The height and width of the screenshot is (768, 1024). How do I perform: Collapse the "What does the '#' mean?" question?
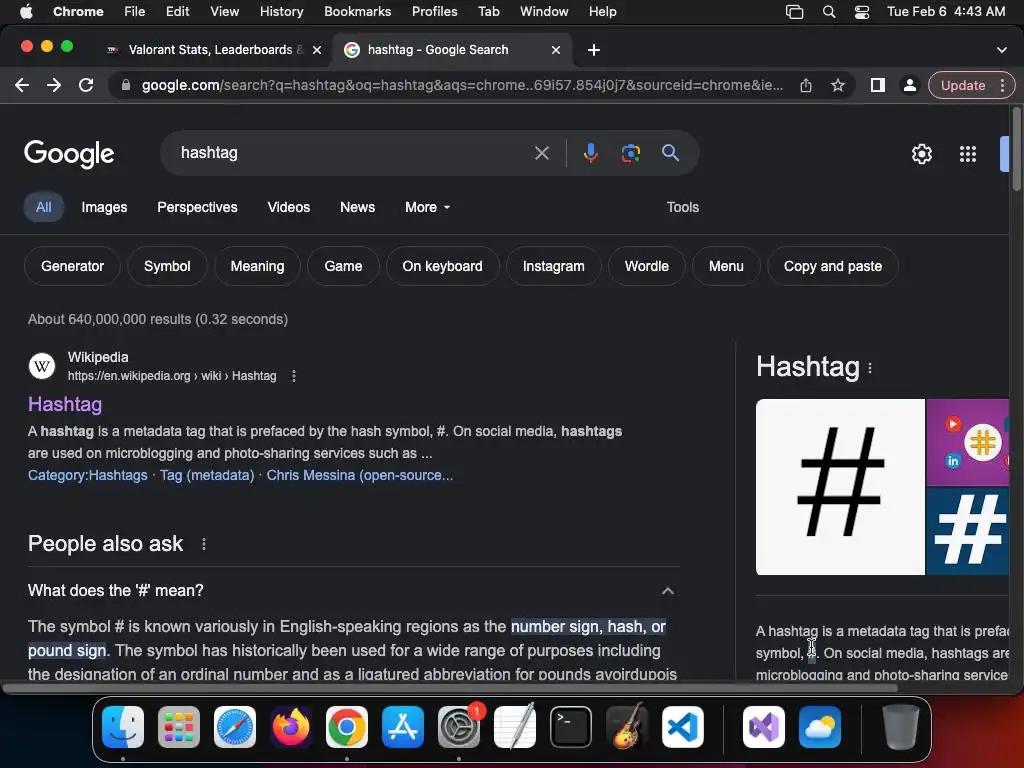[x=353, y=591]
